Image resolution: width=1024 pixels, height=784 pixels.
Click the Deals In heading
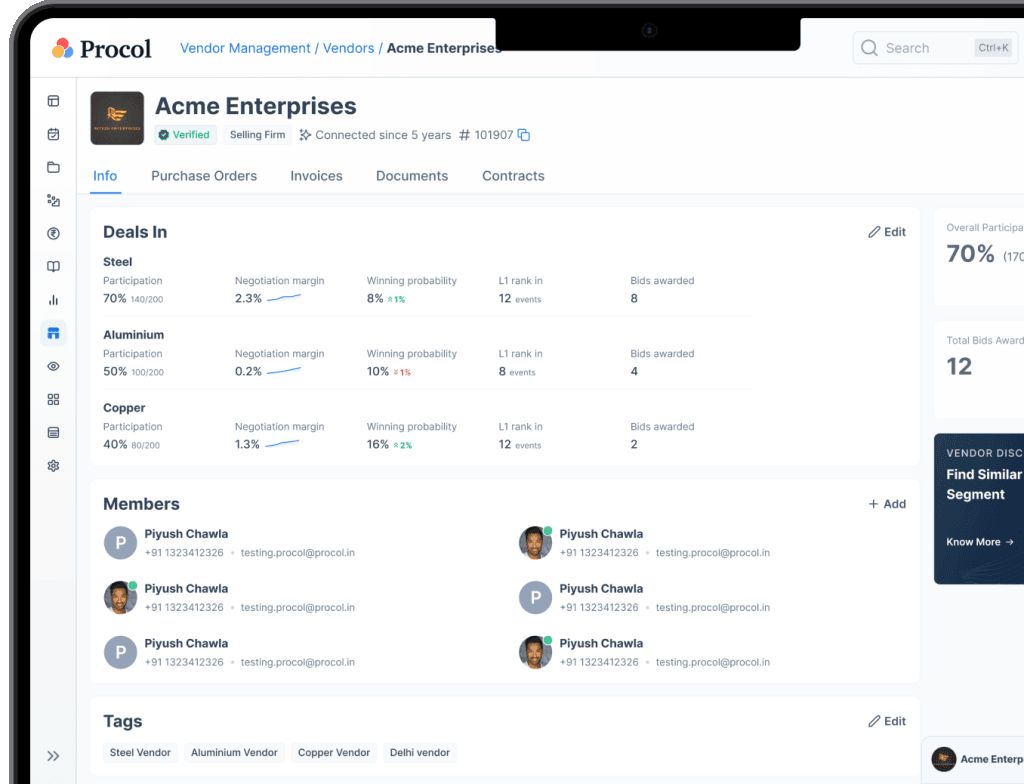[x=135, y=232]
